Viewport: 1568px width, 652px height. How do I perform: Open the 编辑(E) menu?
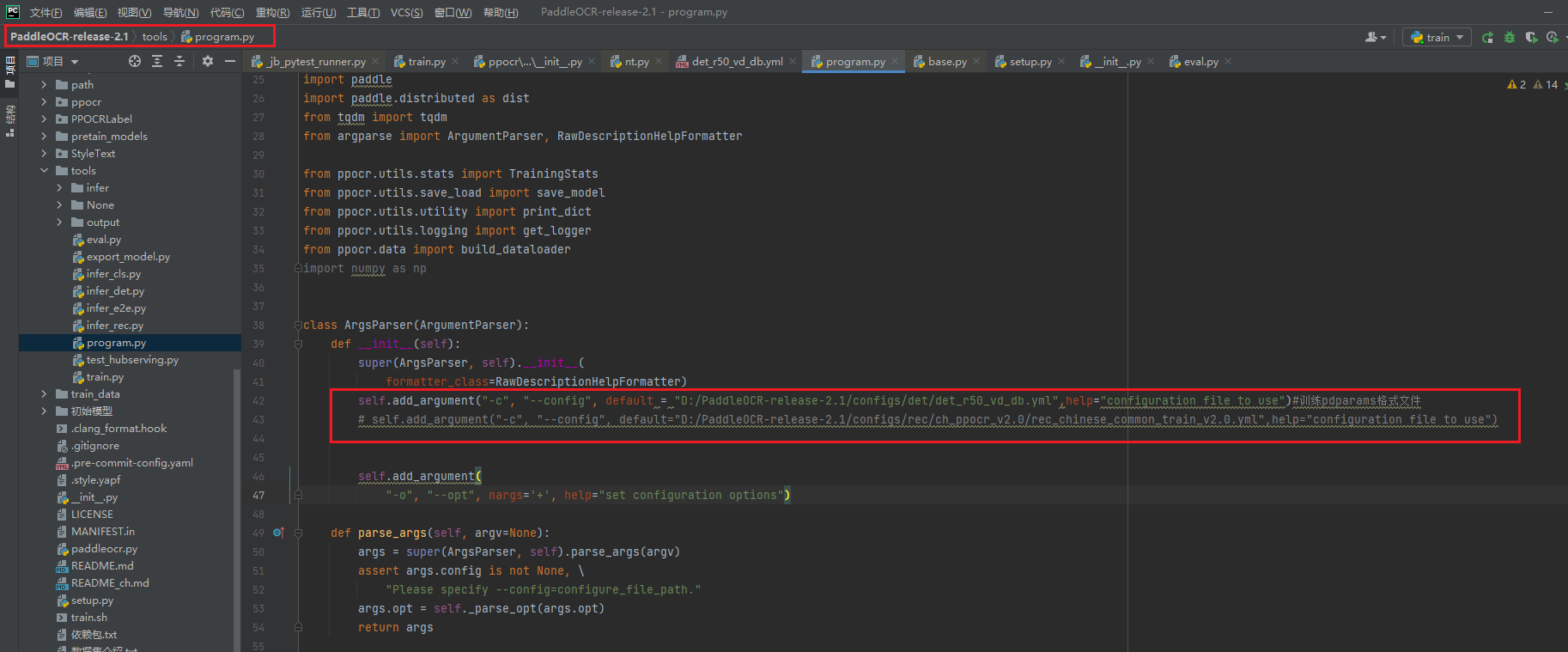90,12
